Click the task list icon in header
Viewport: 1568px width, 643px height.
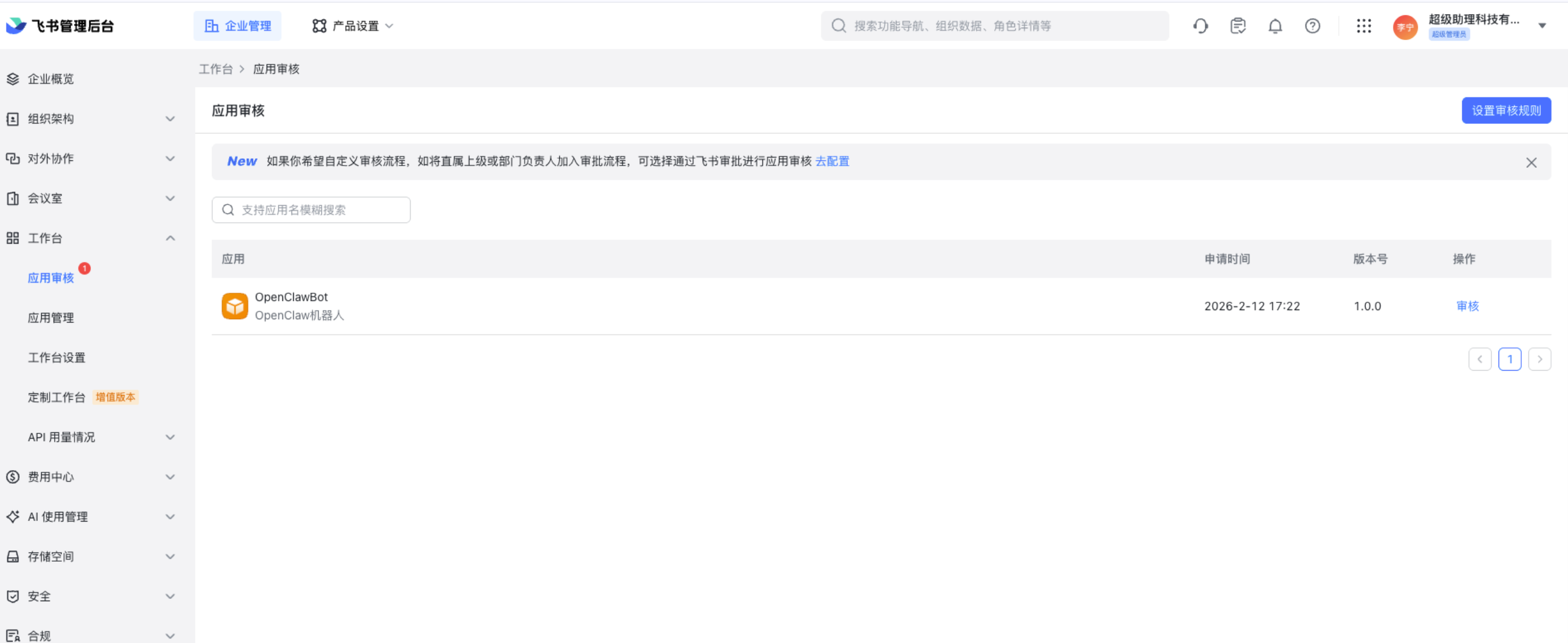coord(1238,25)
